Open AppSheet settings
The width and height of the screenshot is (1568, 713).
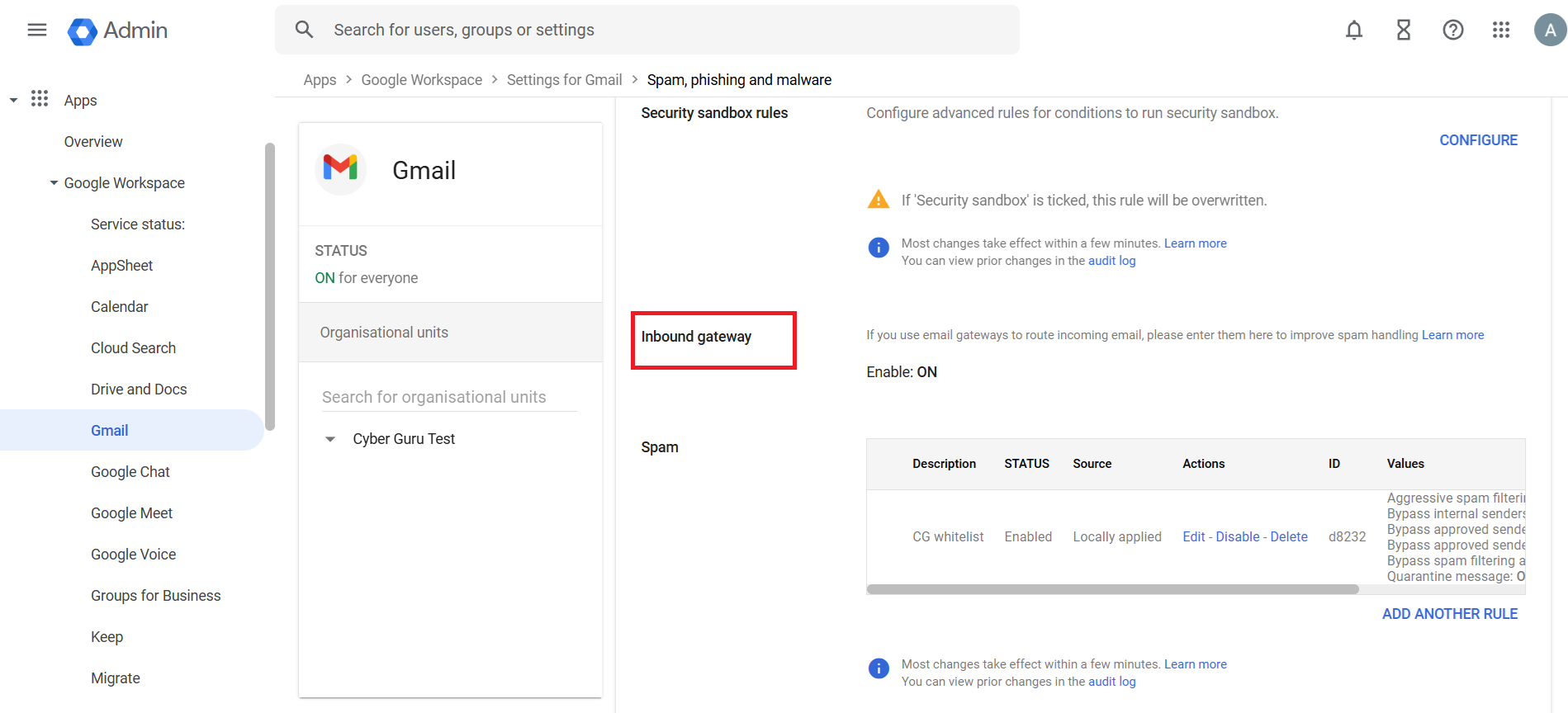(122, 266)
